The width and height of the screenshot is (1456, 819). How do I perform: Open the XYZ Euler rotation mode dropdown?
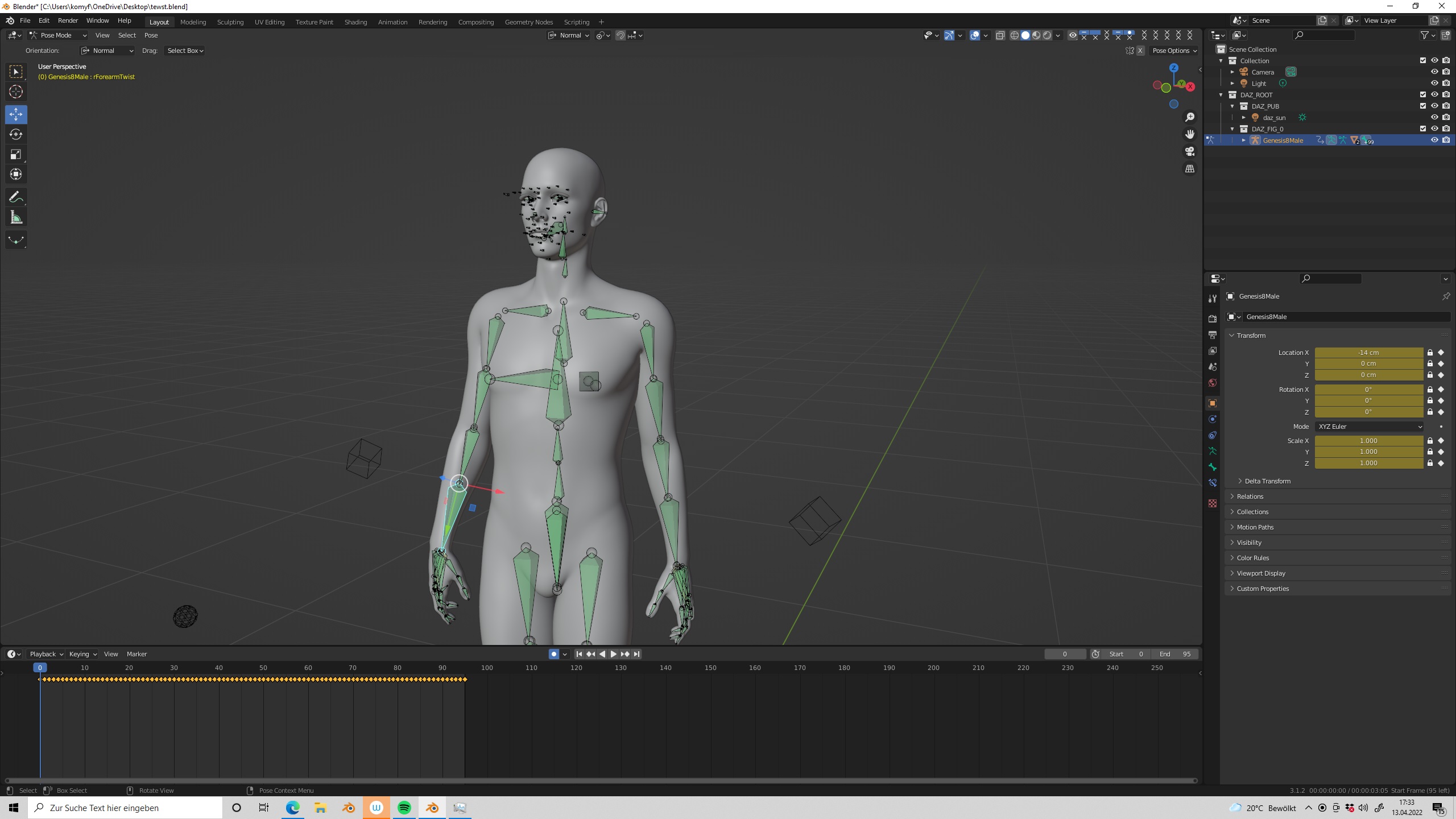pyautogui.click(x=1369, y=427)
